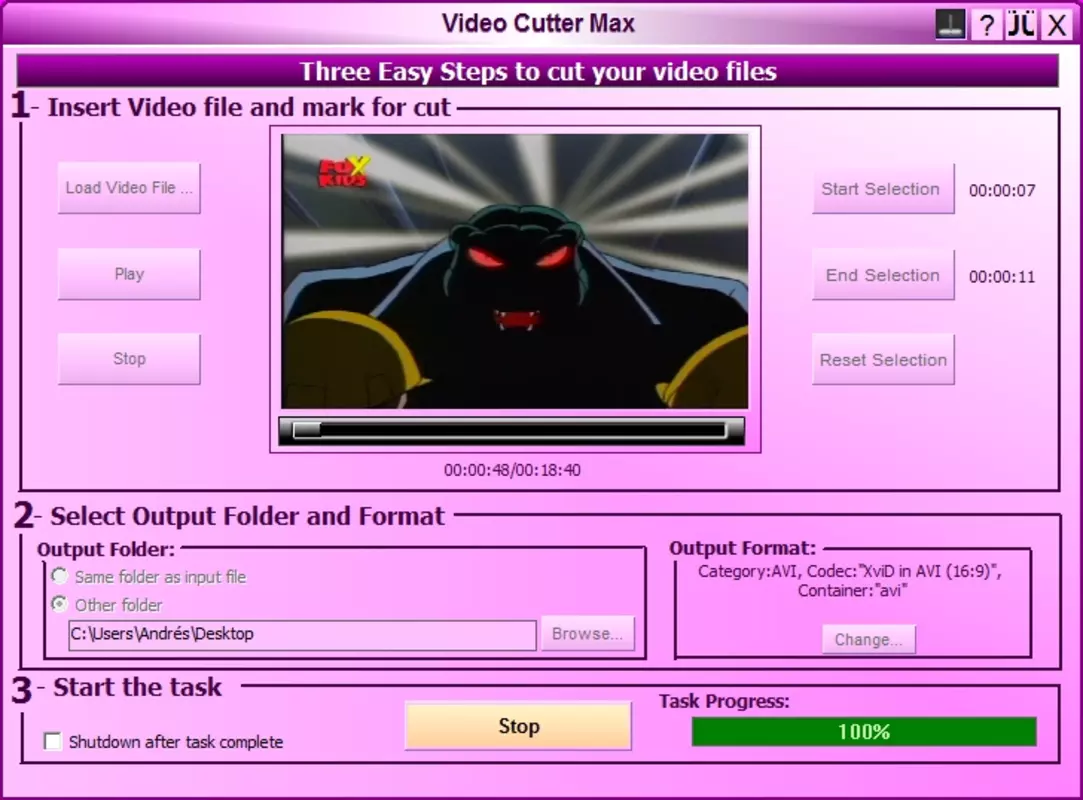Image resolution: width=1083 pixels, height=800 pixels.
Task: Click the Video Cutter Max window title
Action: coord(538,23)
